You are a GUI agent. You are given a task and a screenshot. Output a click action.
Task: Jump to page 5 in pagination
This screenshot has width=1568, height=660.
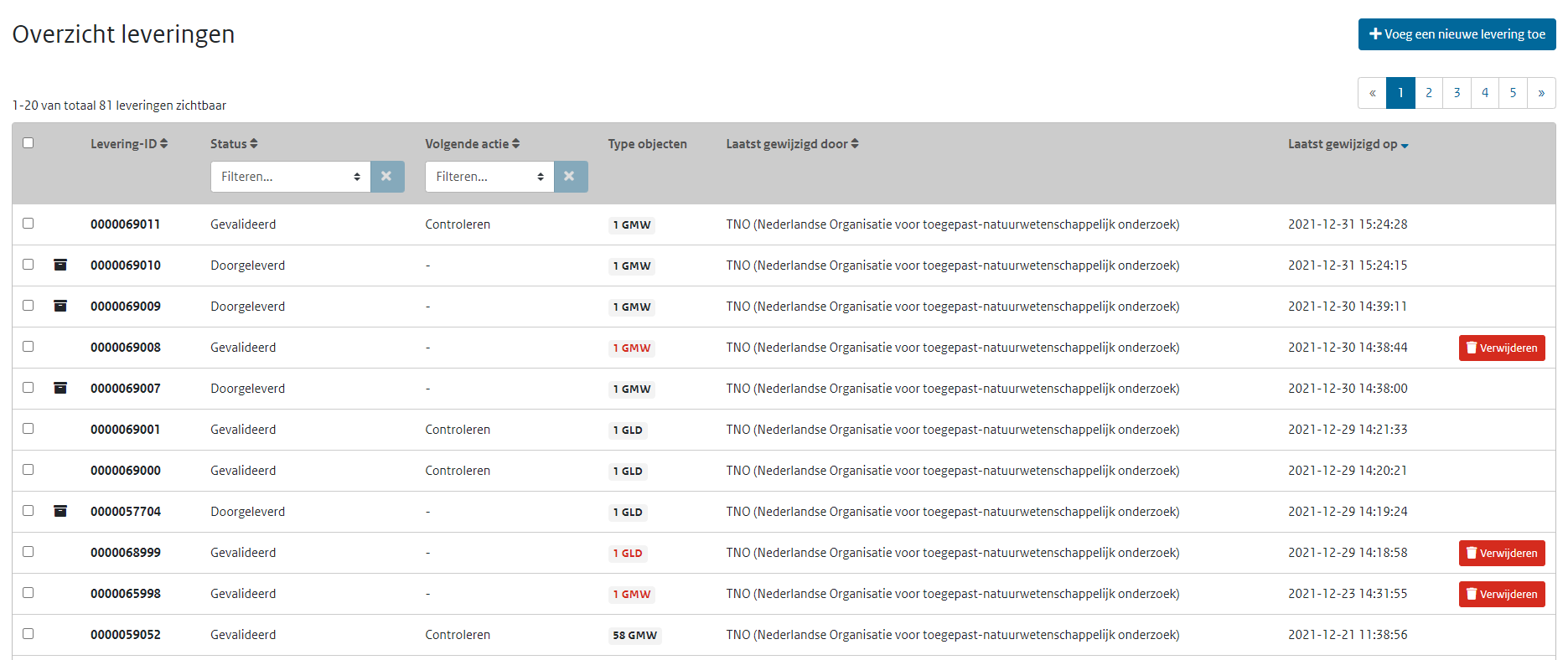tap(1513, 93)
